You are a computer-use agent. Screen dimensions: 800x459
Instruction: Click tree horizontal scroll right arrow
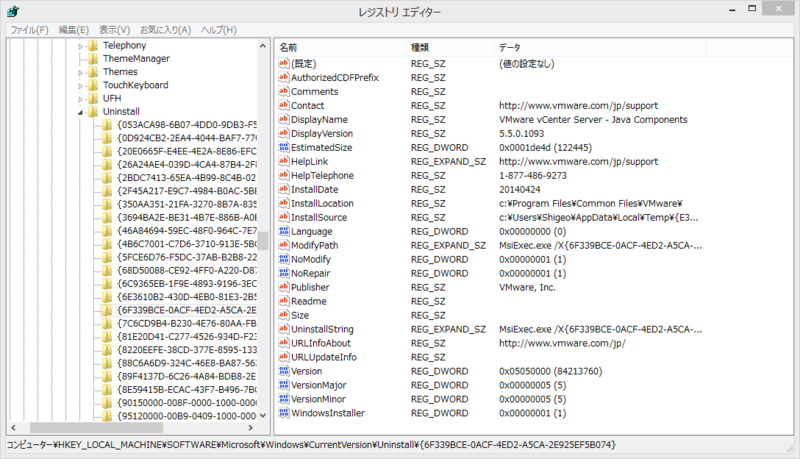click(x=251, y=427)
